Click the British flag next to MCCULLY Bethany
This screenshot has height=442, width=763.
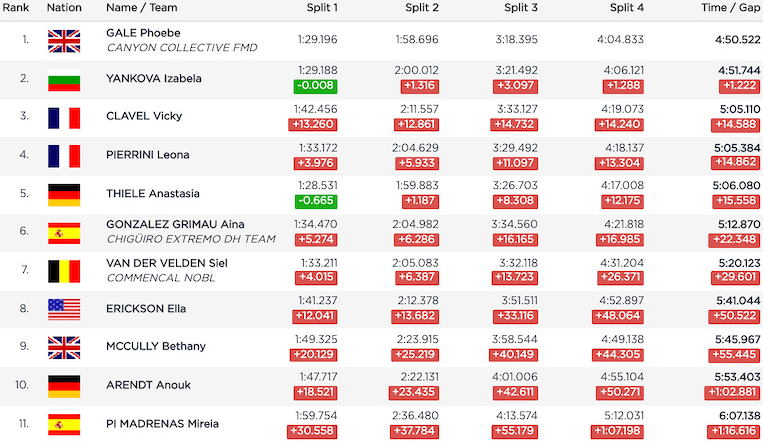[64, 346]
